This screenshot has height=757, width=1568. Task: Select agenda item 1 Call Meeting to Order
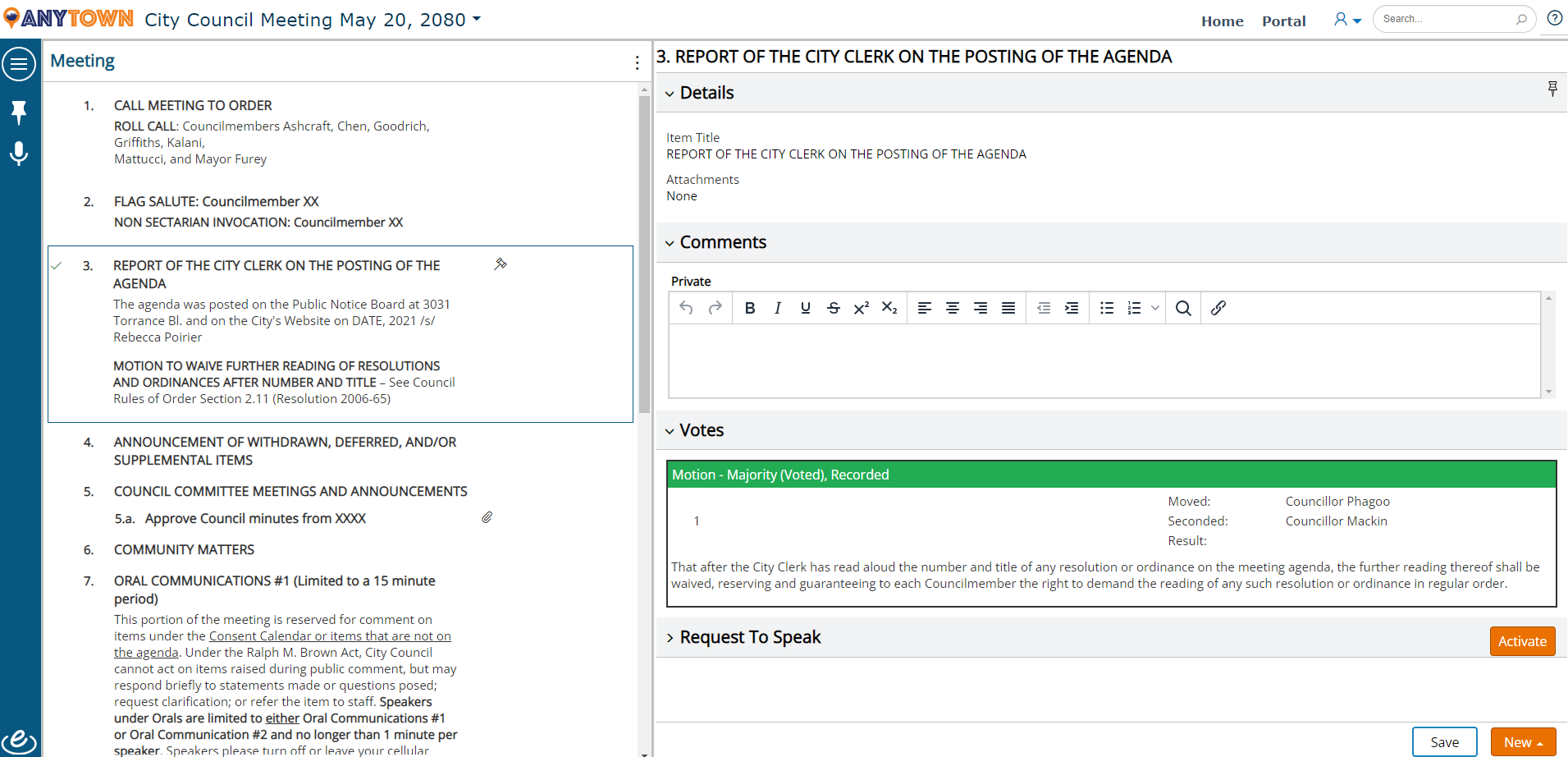[x=193, y=105]
